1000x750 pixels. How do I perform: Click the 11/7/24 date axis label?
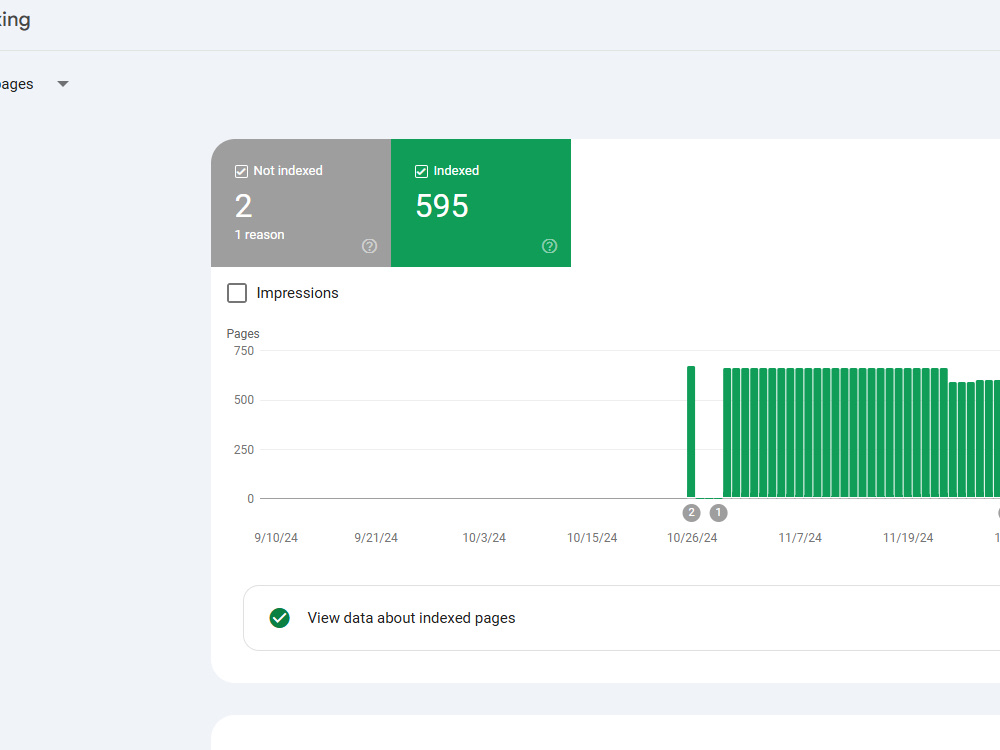pyautogui.click(x=800, y=538)
